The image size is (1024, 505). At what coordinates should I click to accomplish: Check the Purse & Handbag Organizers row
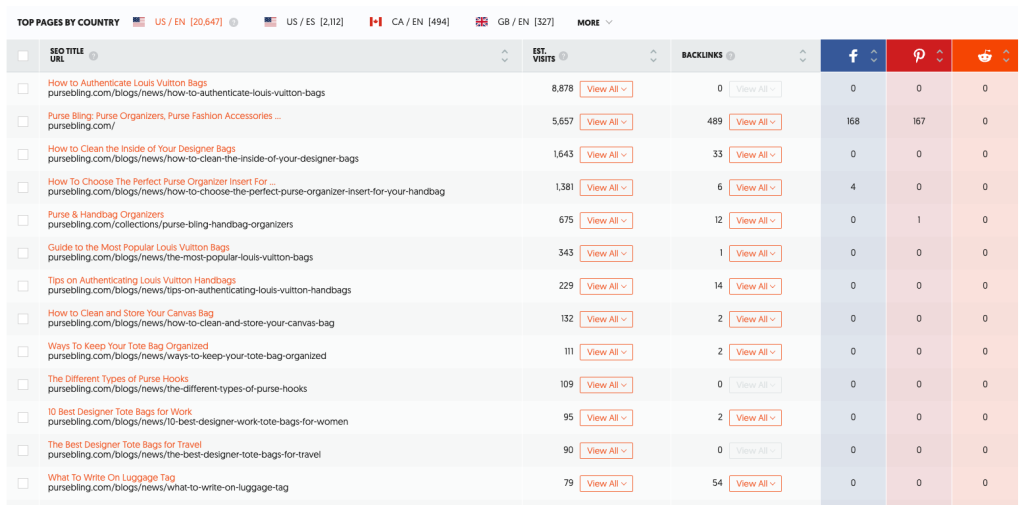coord(23,220)
